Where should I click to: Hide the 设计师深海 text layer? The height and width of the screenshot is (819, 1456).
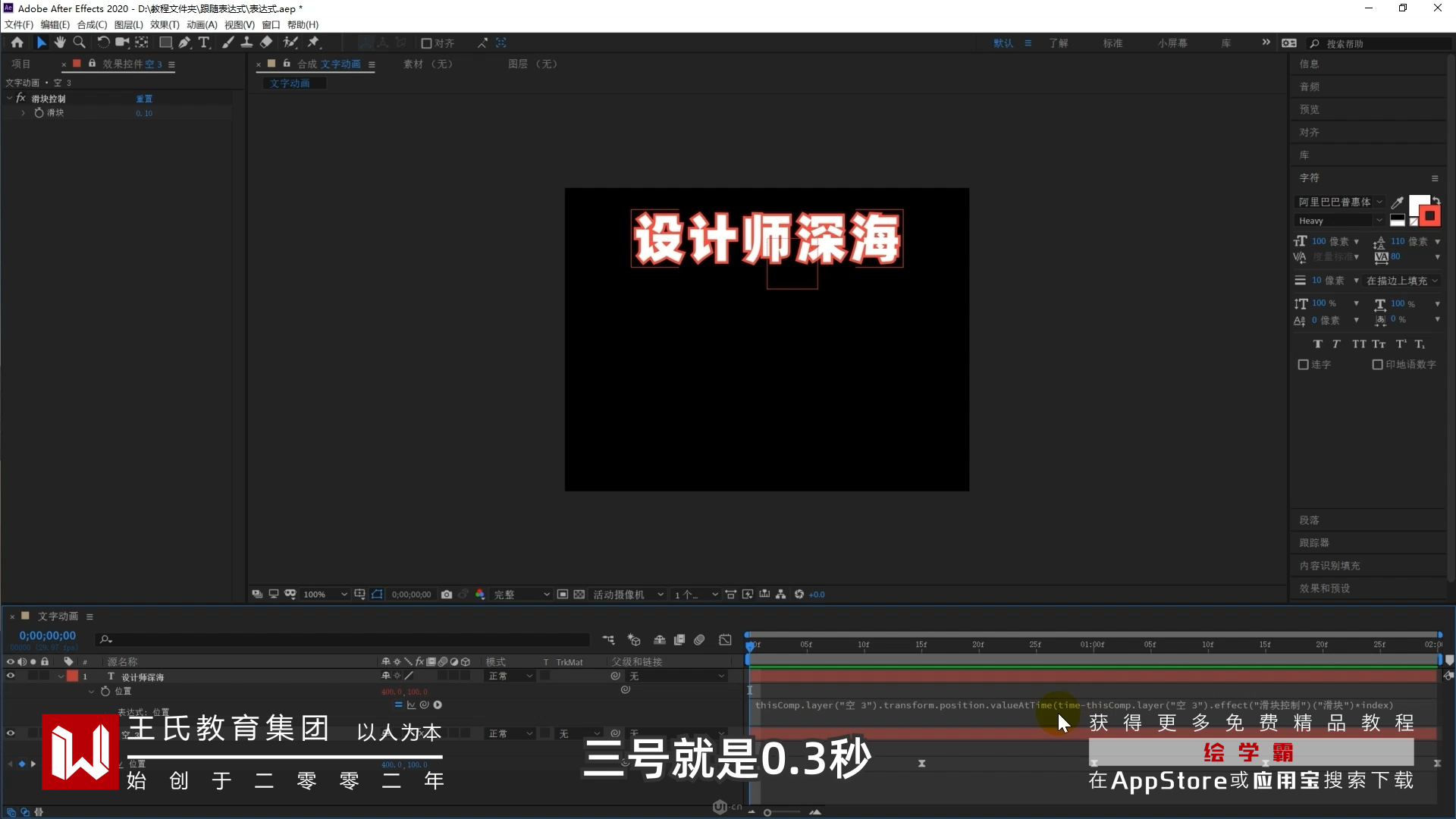pos(11,676)
